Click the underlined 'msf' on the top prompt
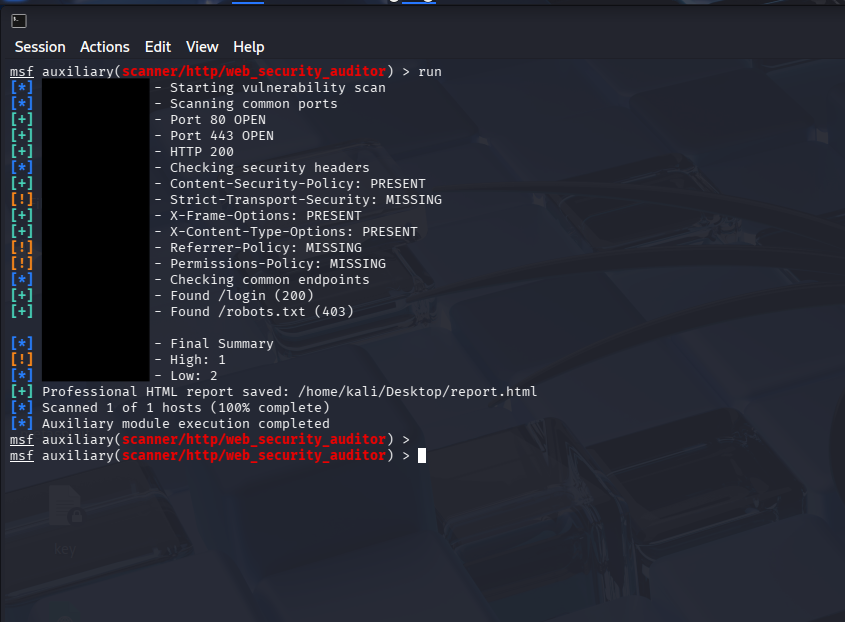Viewport: 845px width, 622px height. coord(22,72)
